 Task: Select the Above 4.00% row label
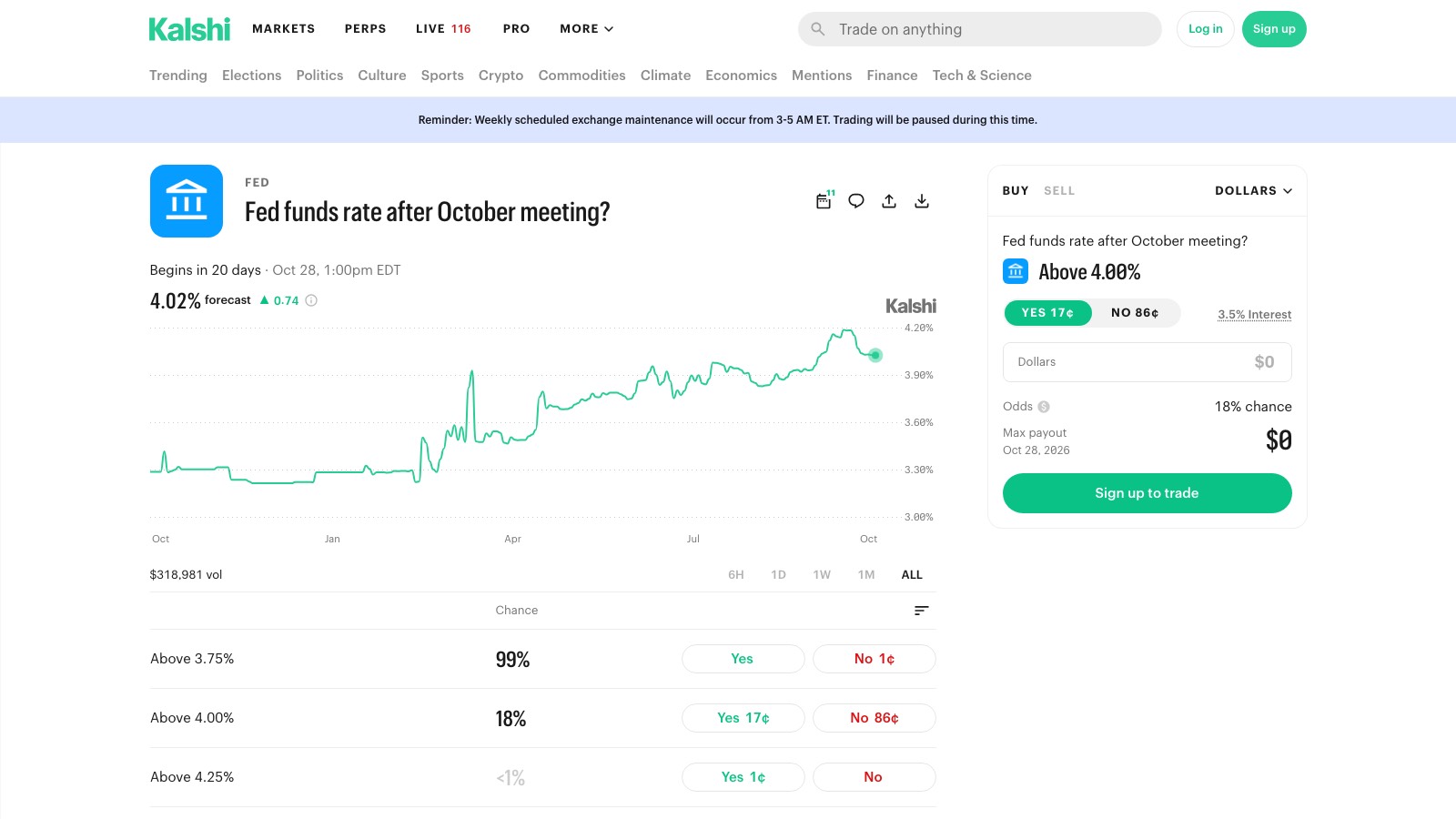(x=192, y=718)
